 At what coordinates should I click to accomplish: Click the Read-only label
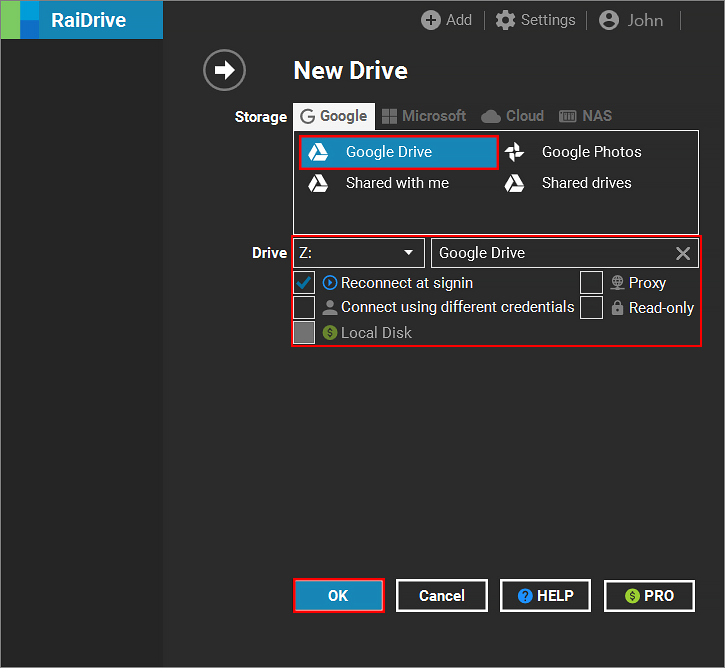pyautogui.click(x=661, y=308)
